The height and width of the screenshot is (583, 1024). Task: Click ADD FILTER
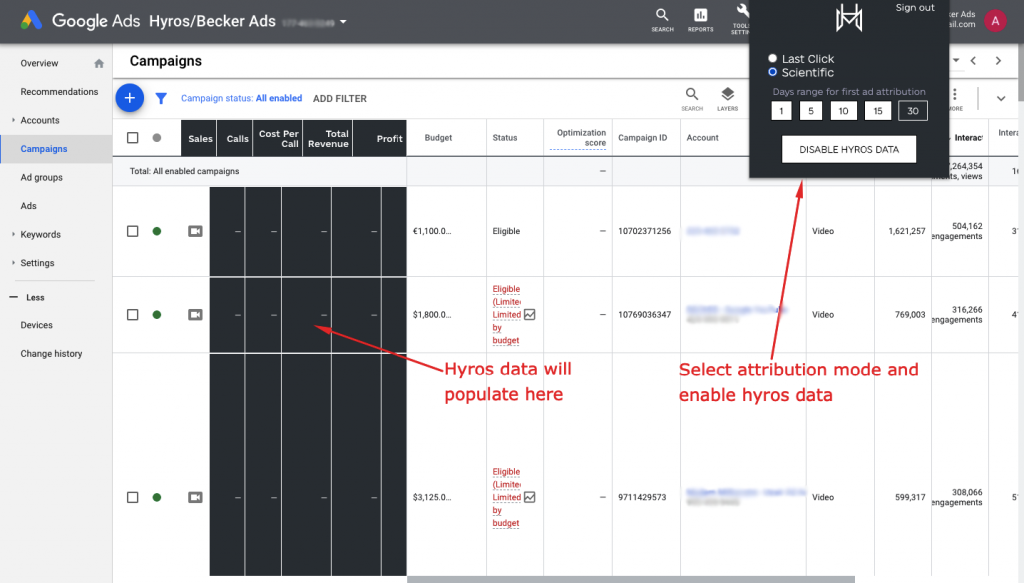(x=340, y=99)
